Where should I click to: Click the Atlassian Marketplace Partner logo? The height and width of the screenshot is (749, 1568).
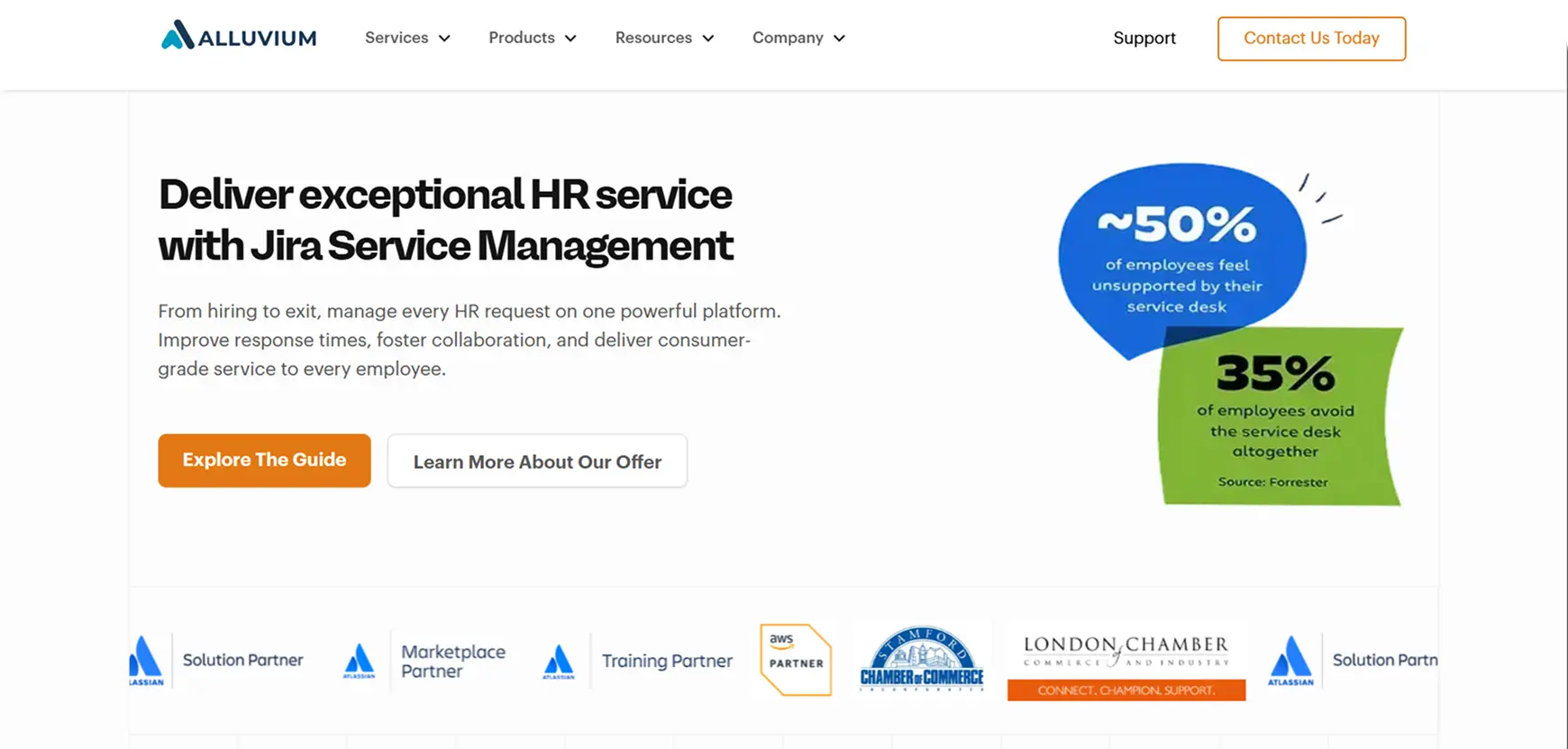(x=425, y=661)
